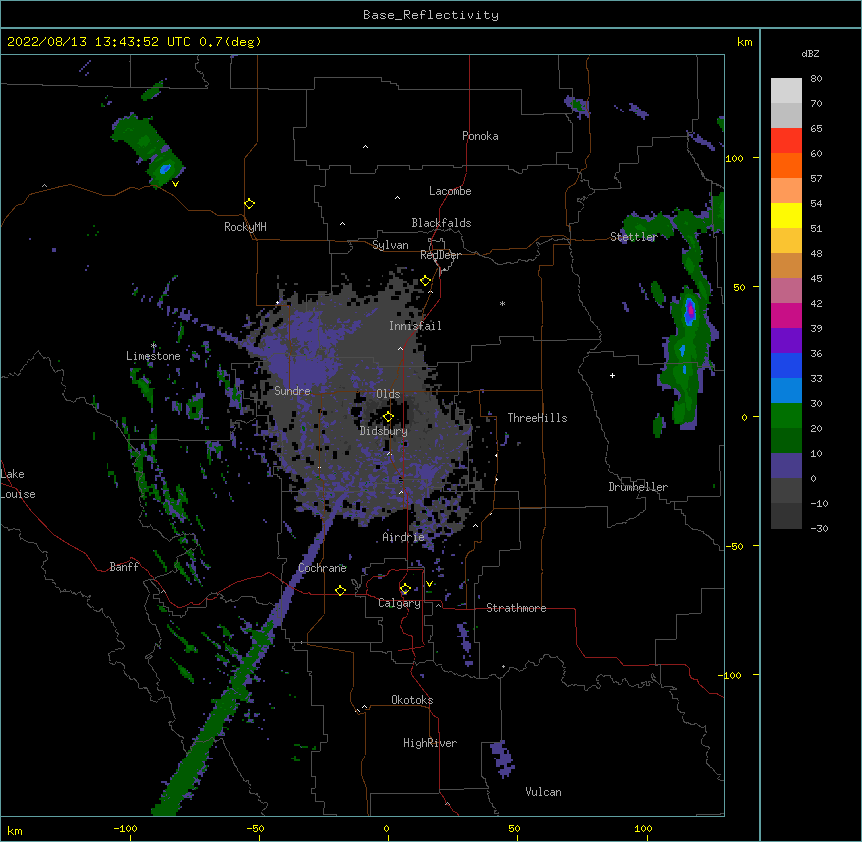Click the -100 tick label on the bottom axis
The height and width of the screenshot is (842, 862).
125,828
